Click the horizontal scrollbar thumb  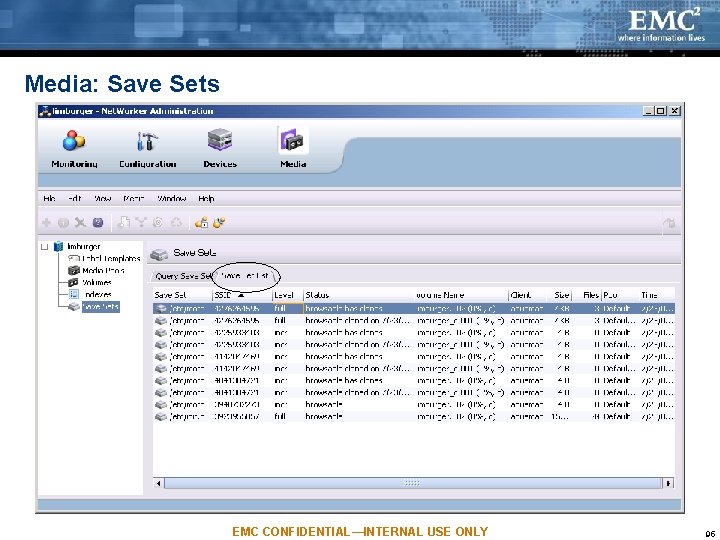[412, 483]
